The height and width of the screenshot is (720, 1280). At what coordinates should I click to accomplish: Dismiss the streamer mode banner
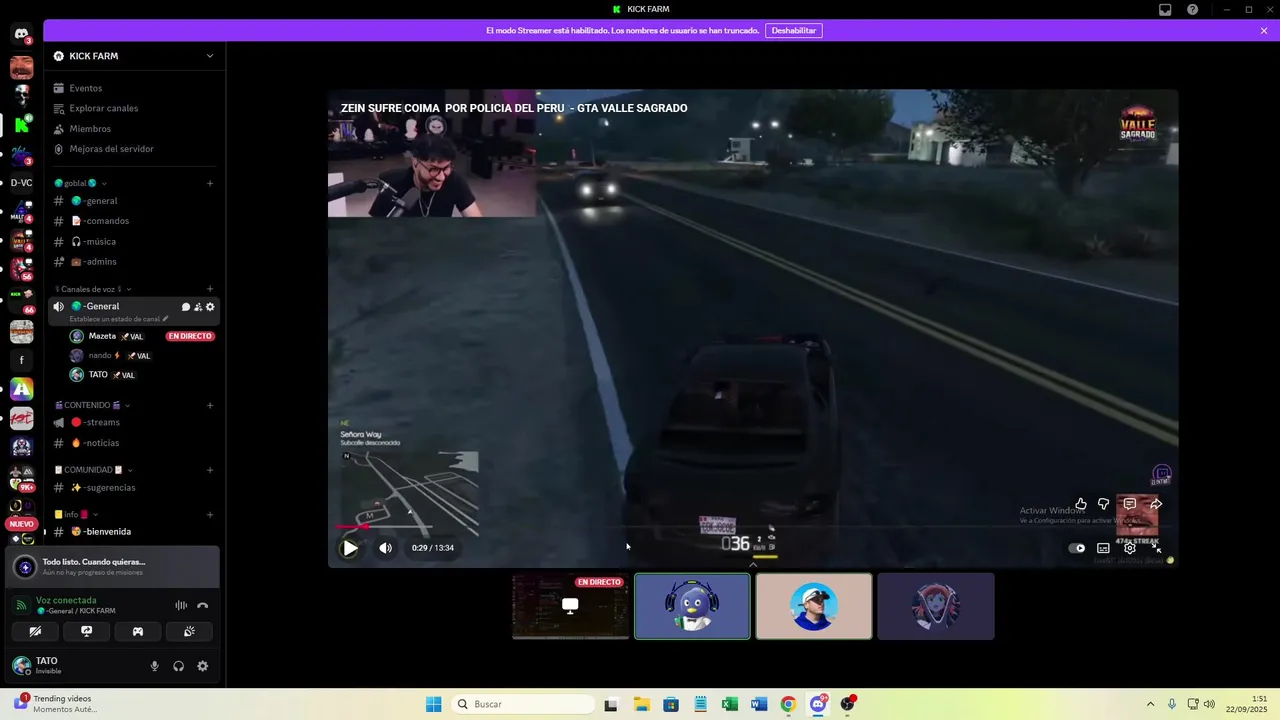coord(1264,31)
